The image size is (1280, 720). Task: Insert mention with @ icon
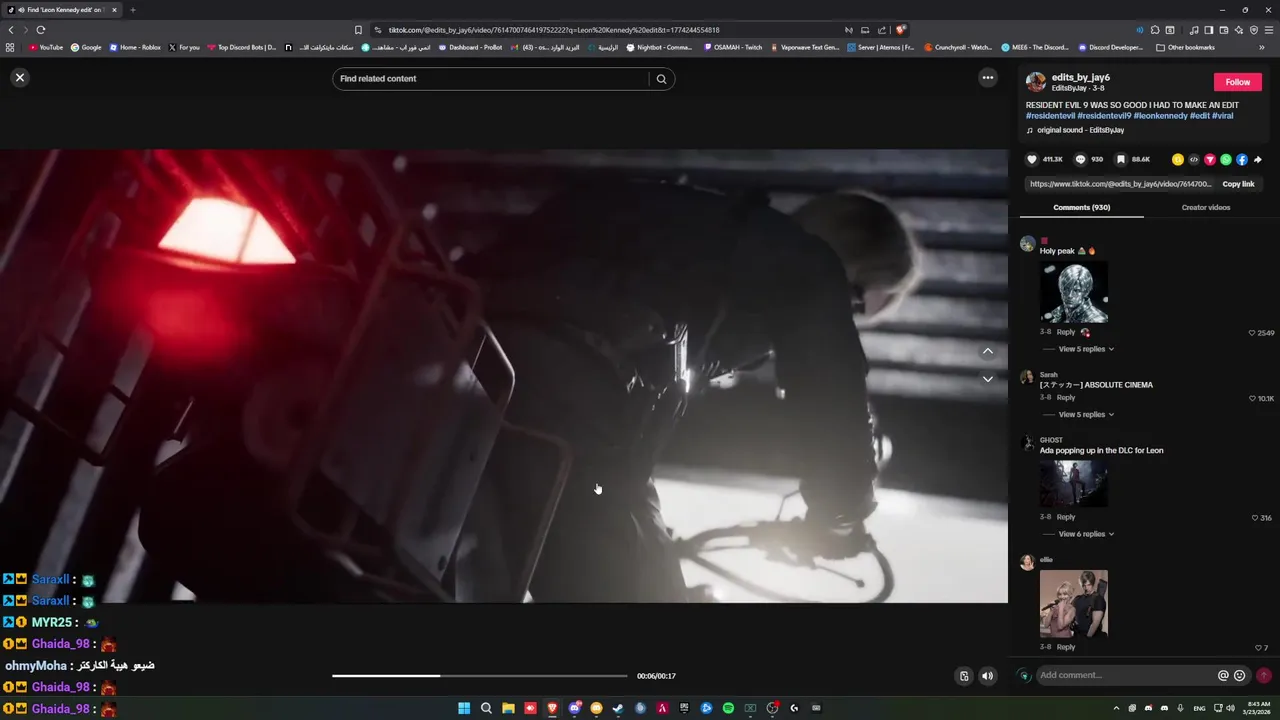pos(1223,675)
